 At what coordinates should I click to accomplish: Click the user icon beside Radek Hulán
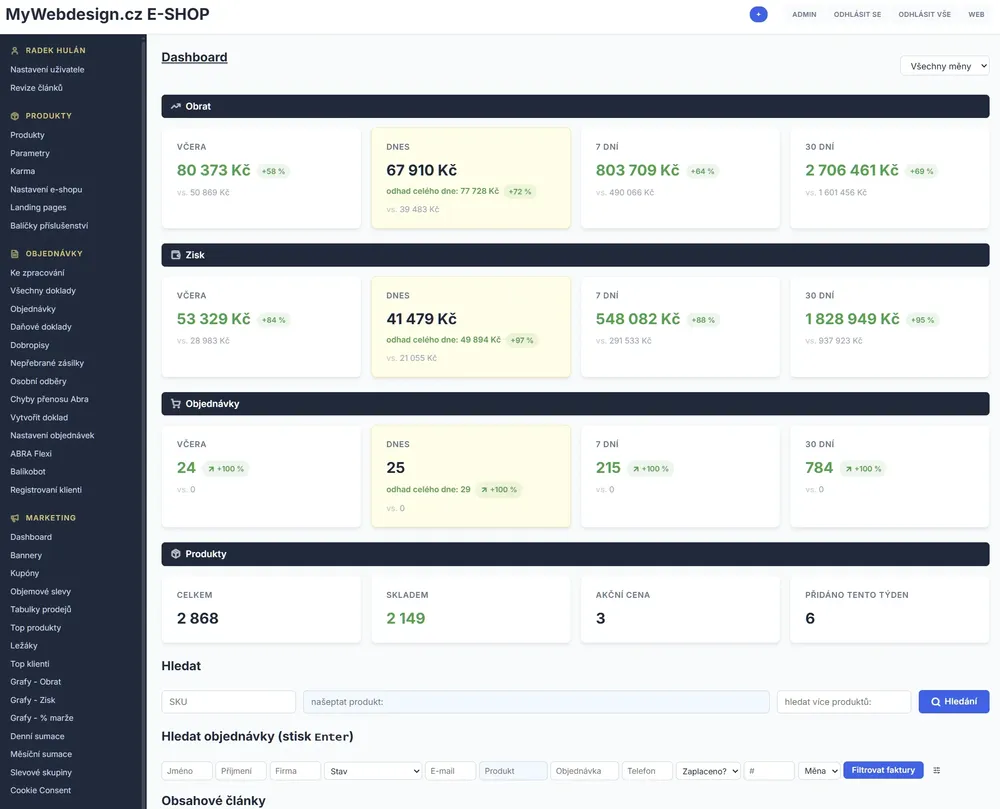pos(15,50)
